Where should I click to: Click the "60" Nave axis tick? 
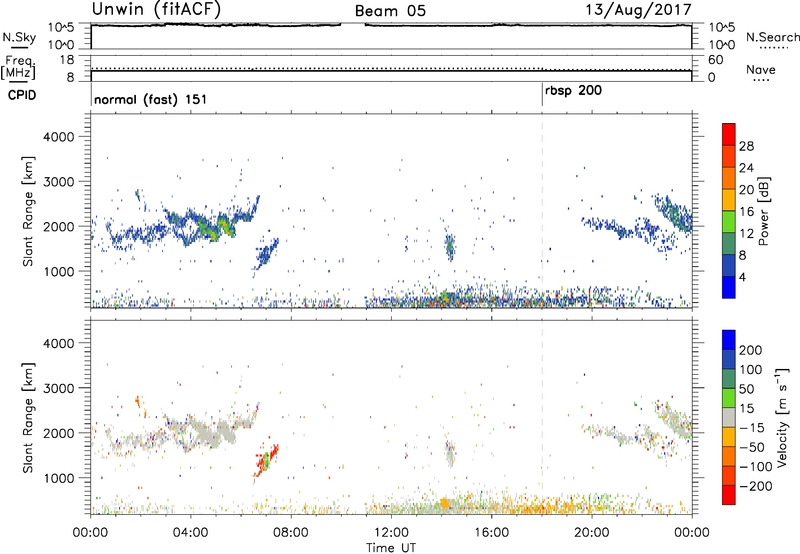point(716,60)
